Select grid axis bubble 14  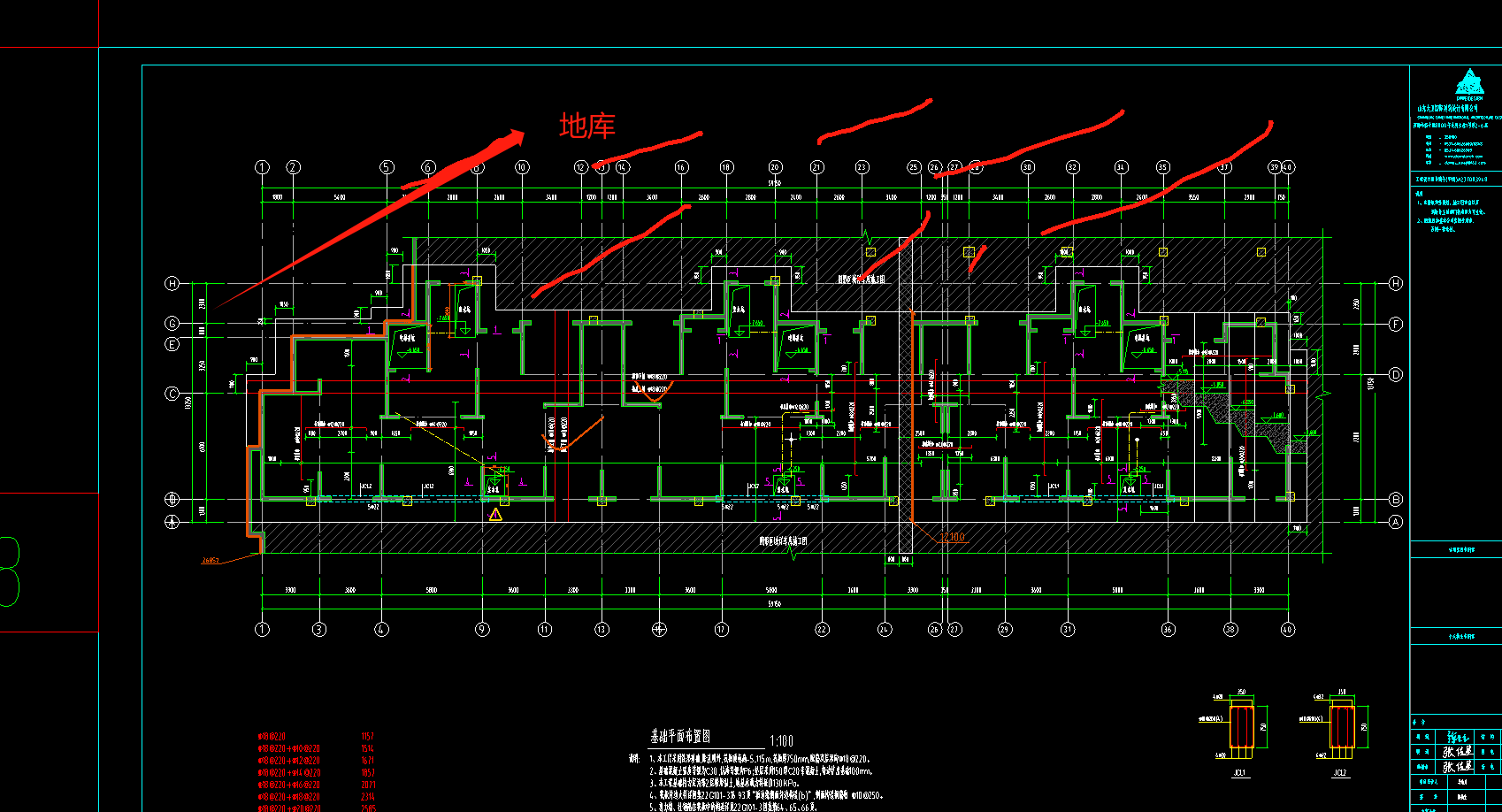pos(623,167)
